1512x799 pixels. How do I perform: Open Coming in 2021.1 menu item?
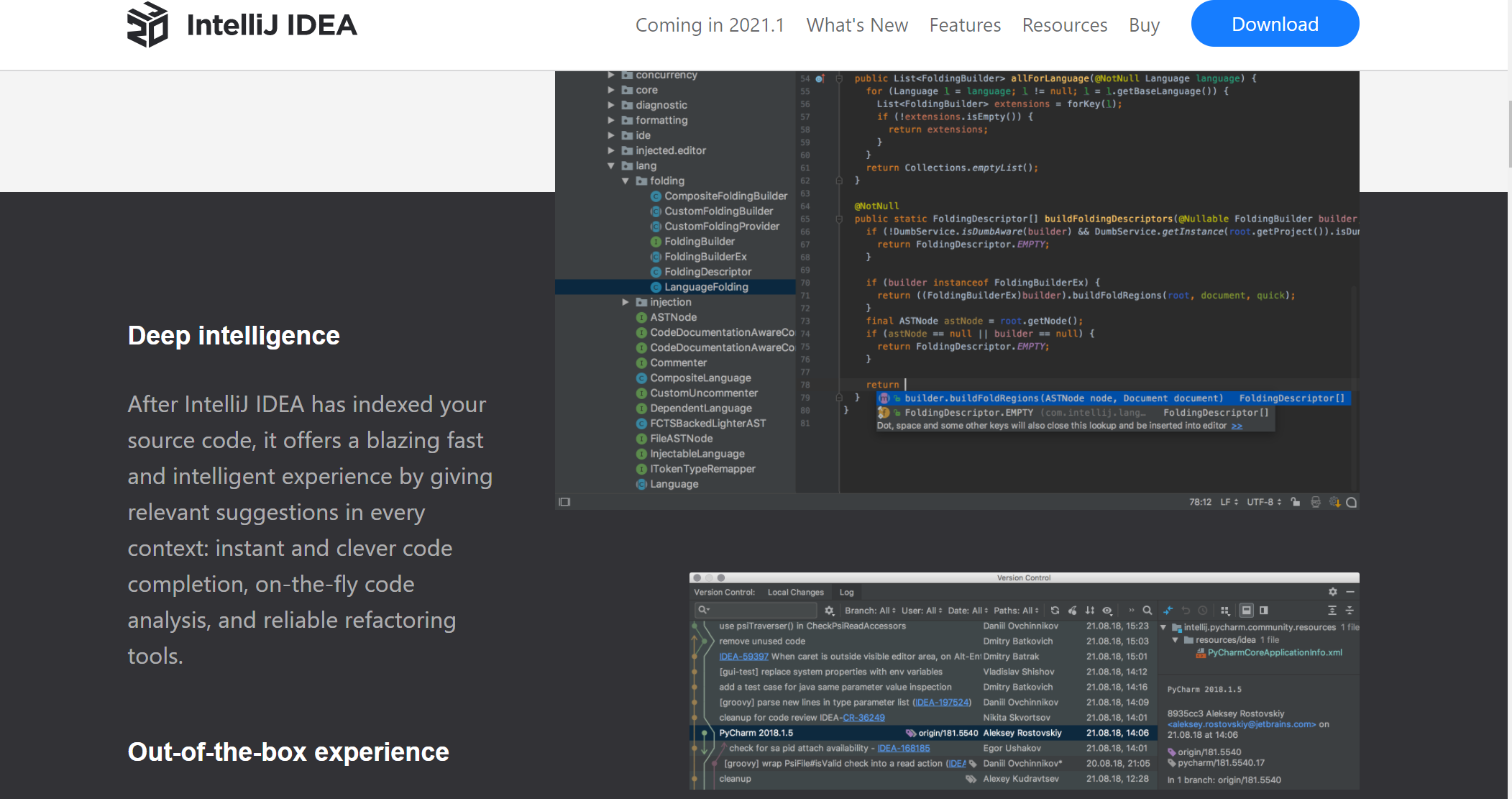pyautogui.click(x=710, y=25)
